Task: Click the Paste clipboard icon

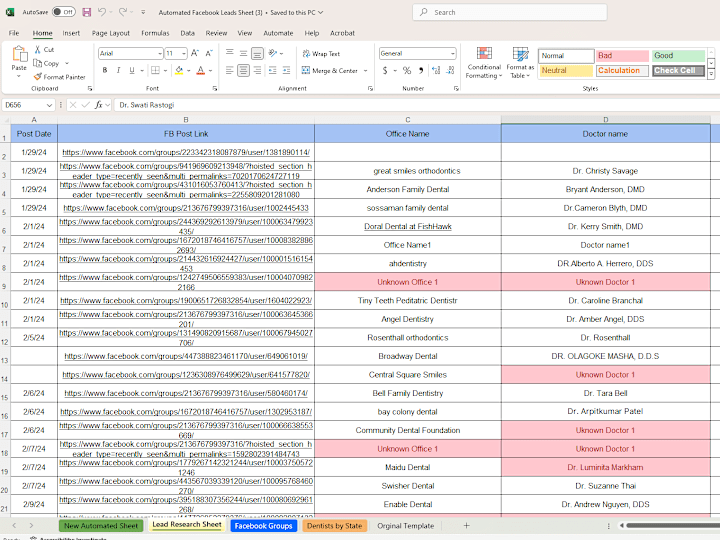Action: click(x=19, y=54)
